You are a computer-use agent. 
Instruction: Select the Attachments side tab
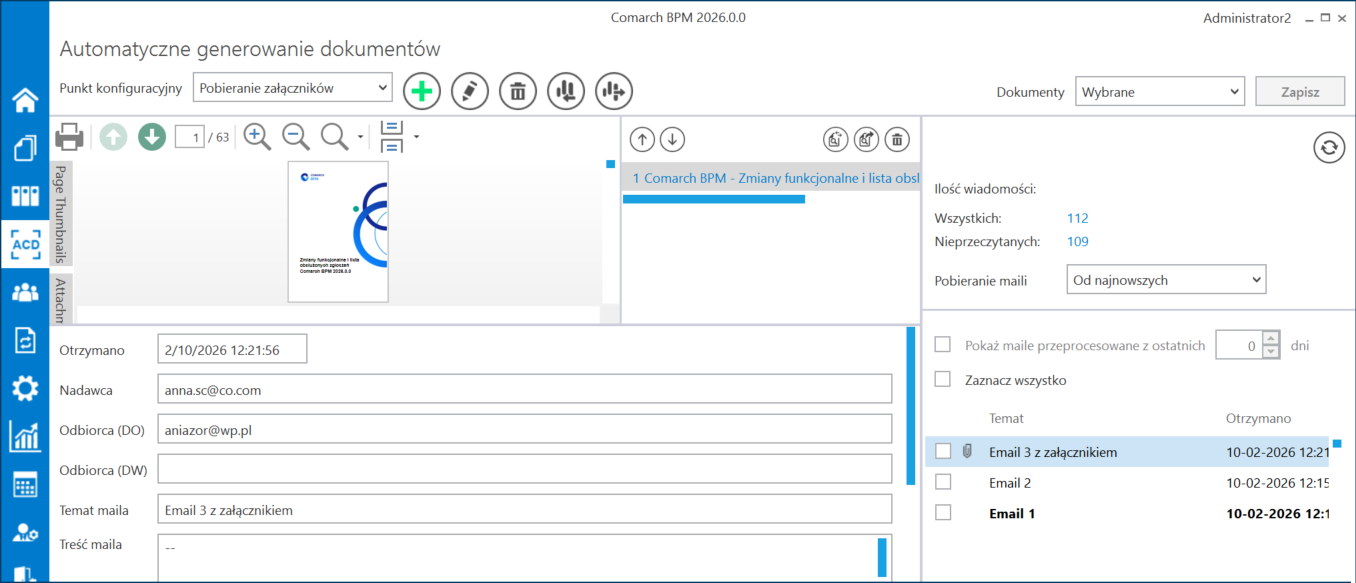pos(61,299)
